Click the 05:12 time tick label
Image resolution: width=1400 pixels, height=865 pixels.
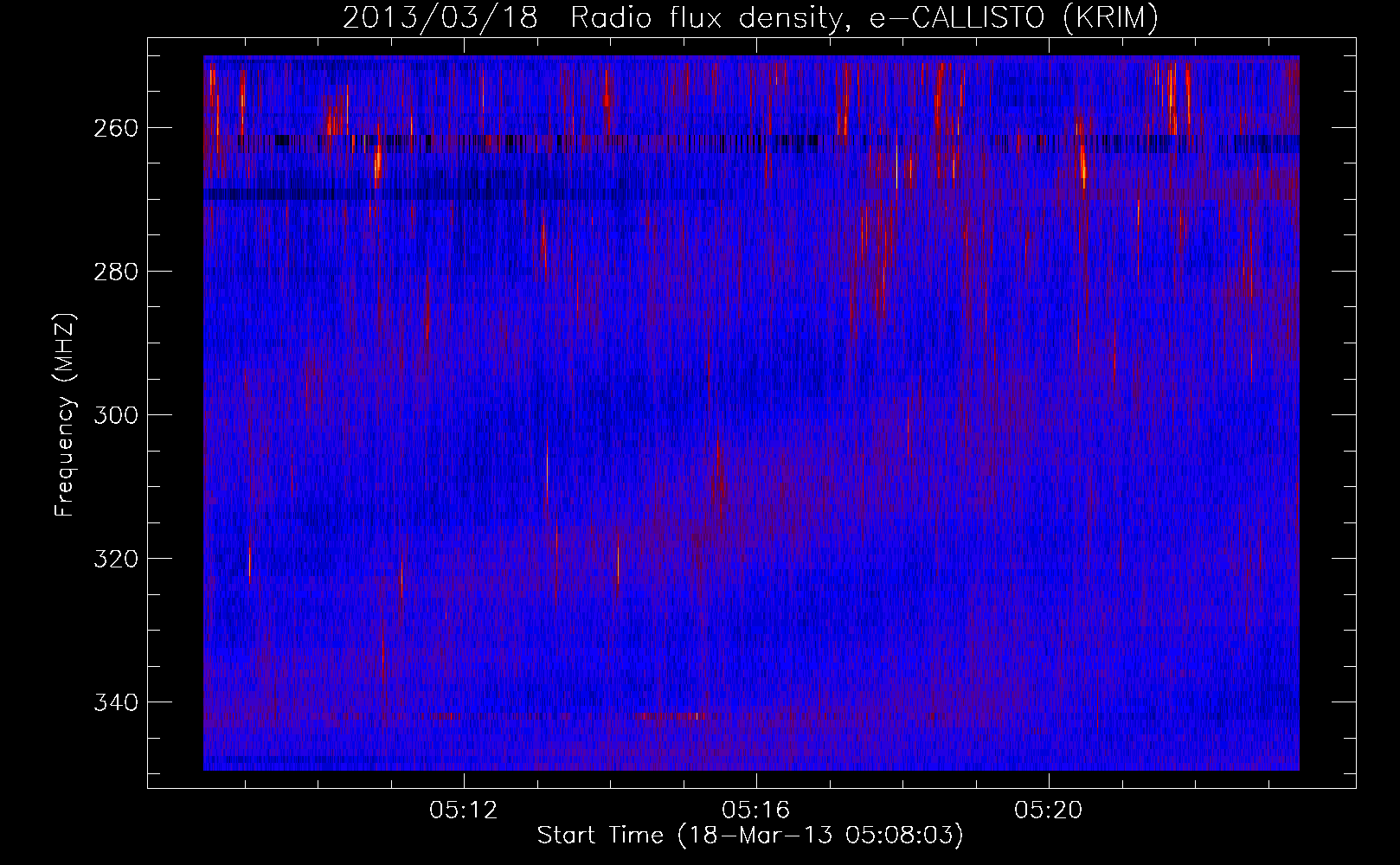coord(464,811)
